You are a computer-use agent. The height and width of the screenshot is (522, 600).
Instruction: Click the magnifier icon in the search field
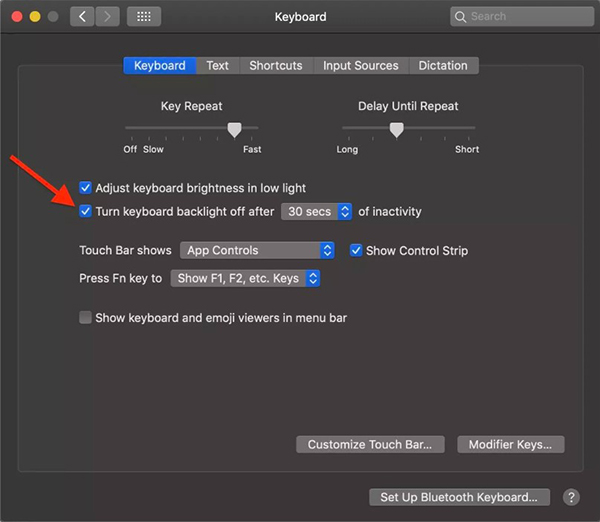[460, 16]
